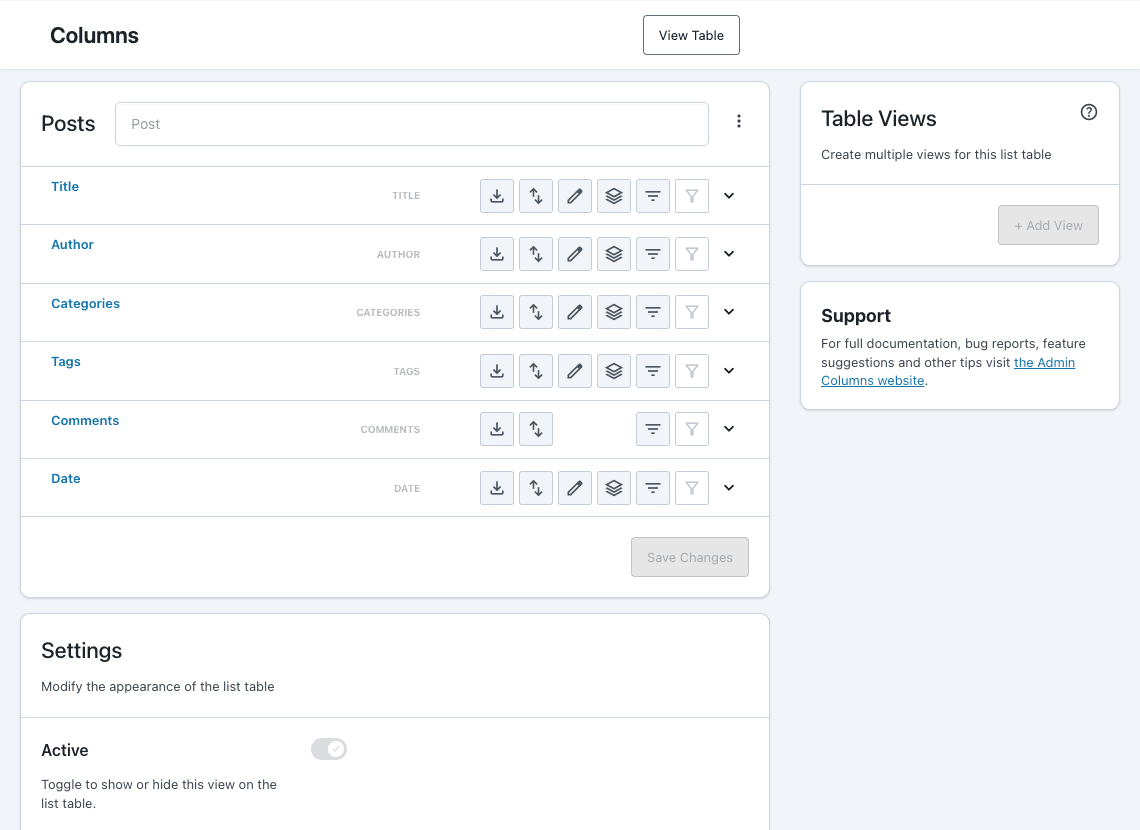Click the Date column name link

(66, 479)
